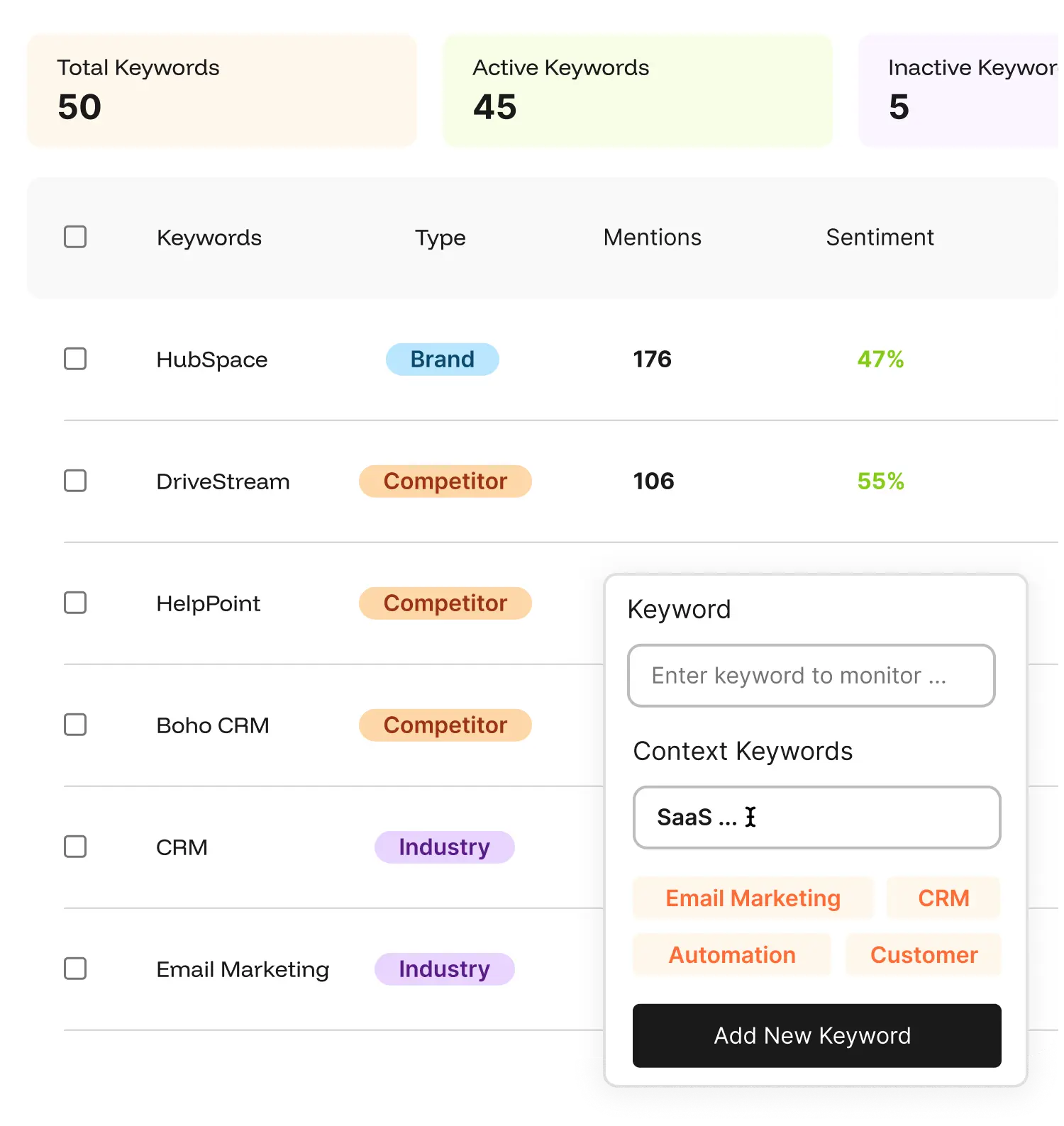Click the keyword monitor input field
This screenshot has width=1064, height=1126.
coord(810,675)
